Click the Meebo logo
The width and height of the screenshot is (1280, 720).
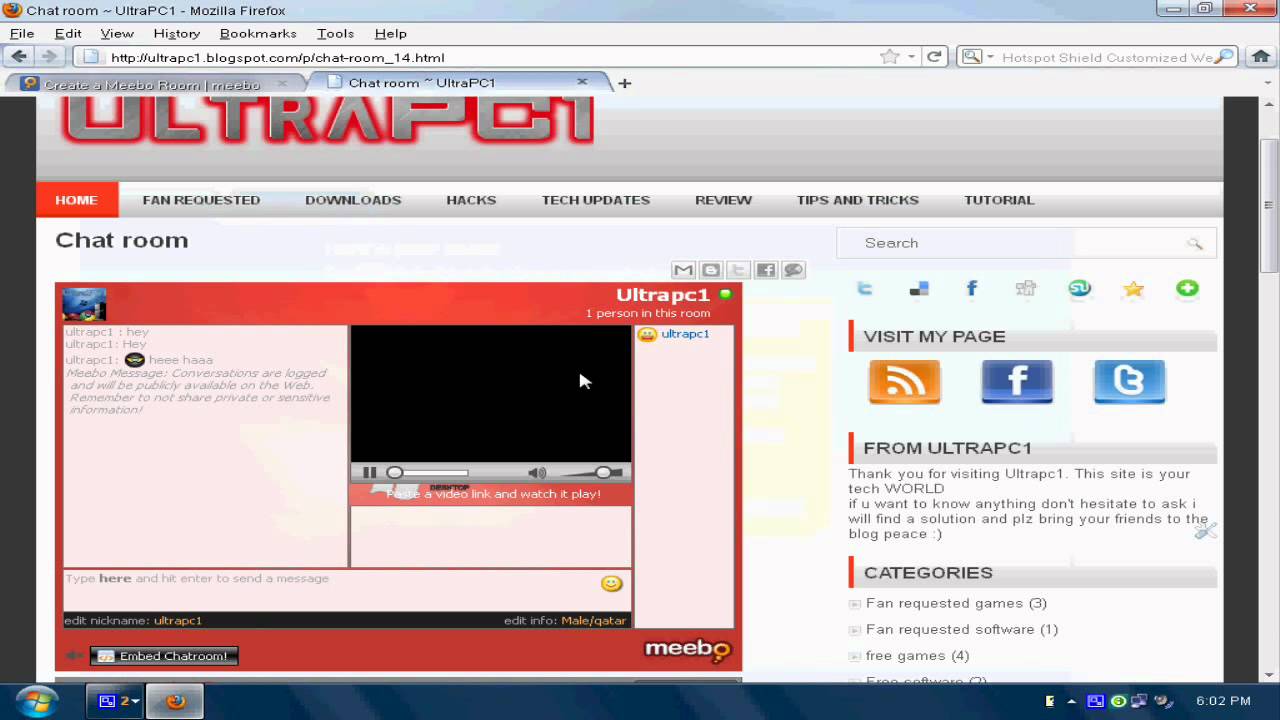688,650
